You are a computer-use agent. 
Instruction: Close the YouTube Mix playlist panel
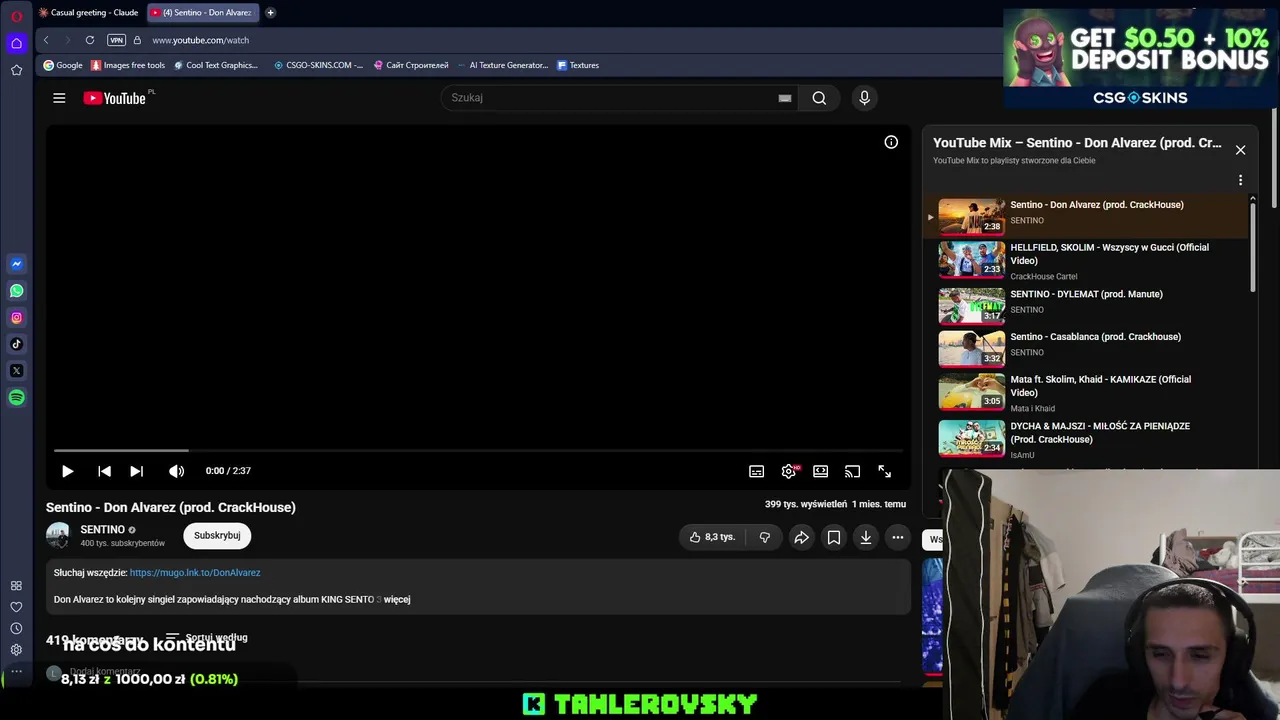pyautogui.click(x=1240, y=150)
